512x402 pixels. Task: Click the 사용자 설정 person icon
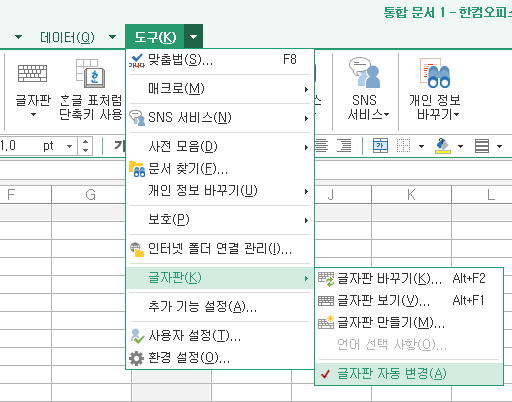pyautogui.click(x=137, y=336)
